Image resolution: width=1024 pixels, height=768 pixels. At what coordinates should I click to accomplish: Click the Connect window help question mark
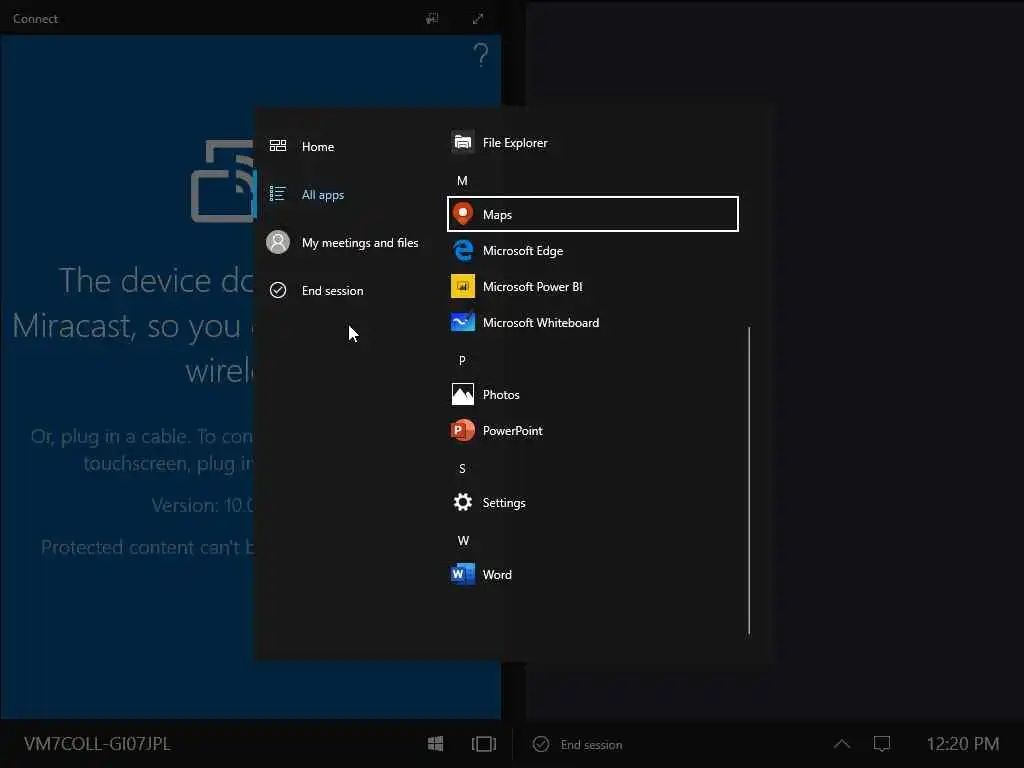481,55
